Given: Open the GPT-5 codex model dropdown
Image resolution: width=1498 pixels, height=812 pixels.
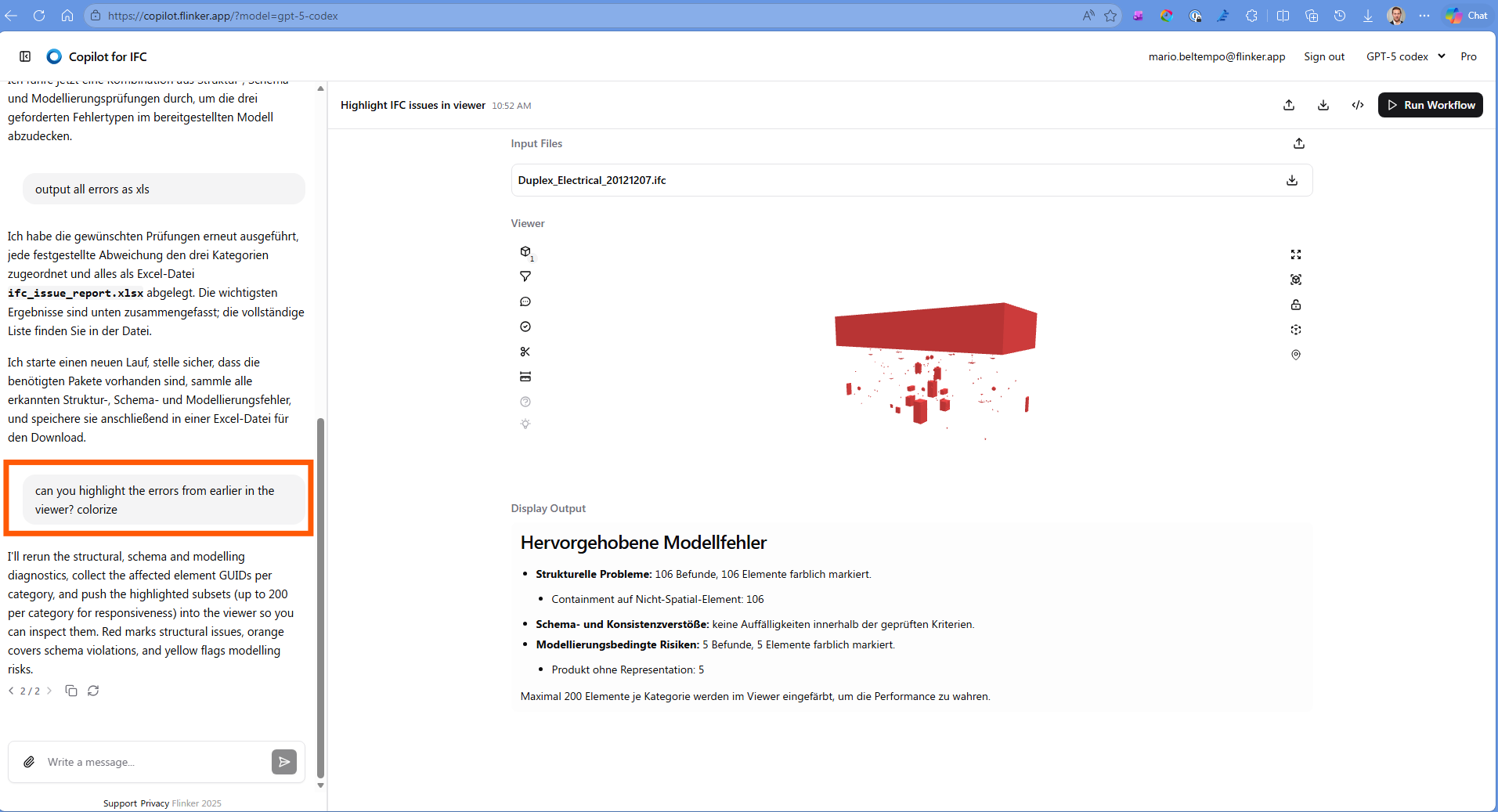Looking at the screenshot, I should click(x=1406, y=56).
